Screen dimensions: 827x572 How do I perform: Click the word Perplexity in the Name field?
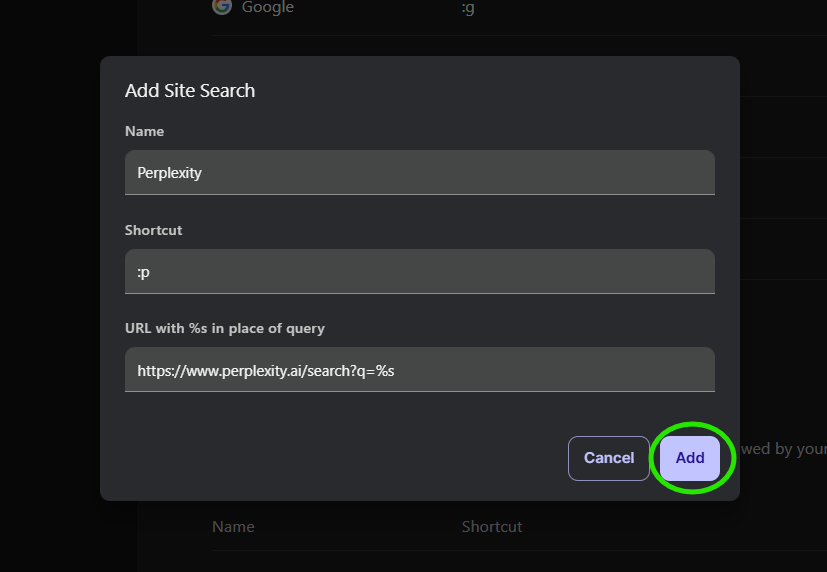click(x=169, y=173)
